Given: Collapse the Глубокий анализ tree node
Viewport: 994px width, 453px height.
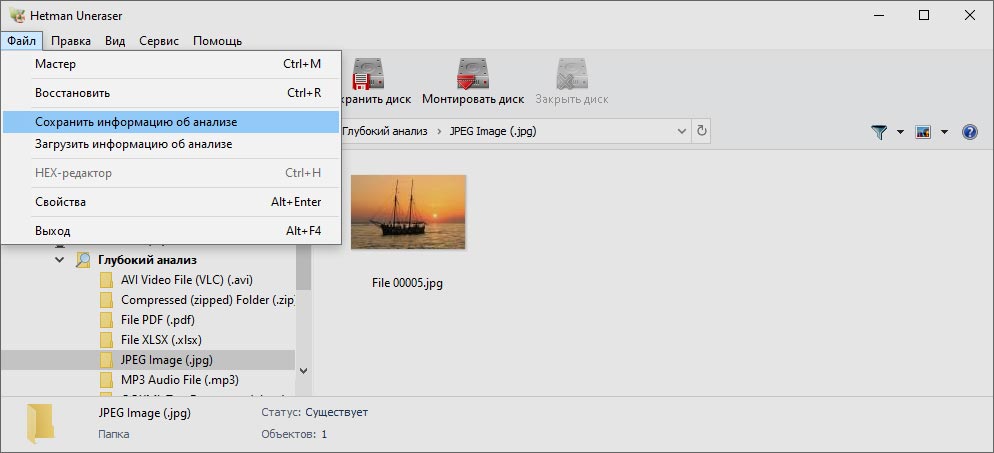Looking at the screenshot, I should point(60,260).
